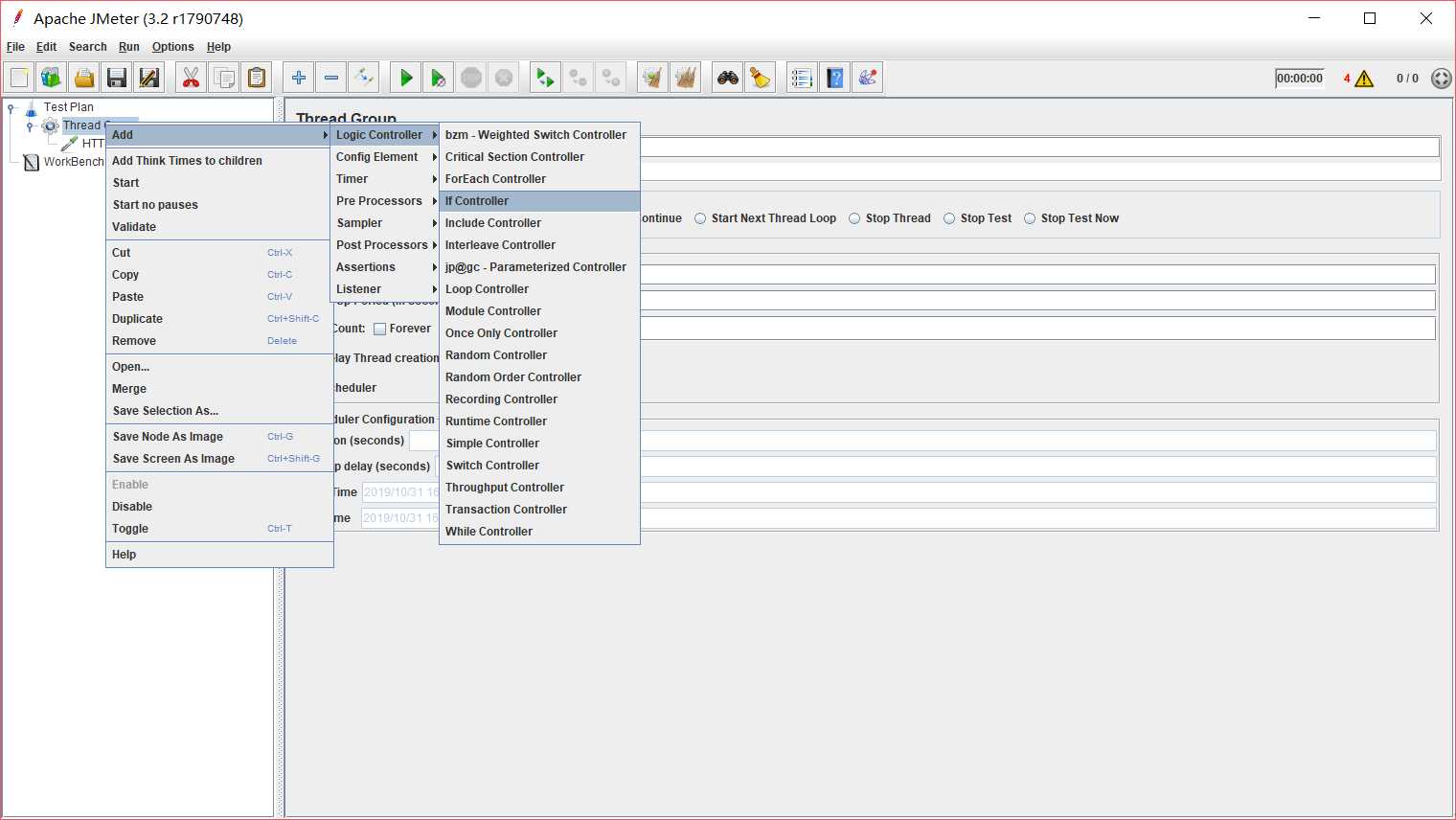
Task: Click the New test plan toolbar icon
Action: (x=19, y=78)
